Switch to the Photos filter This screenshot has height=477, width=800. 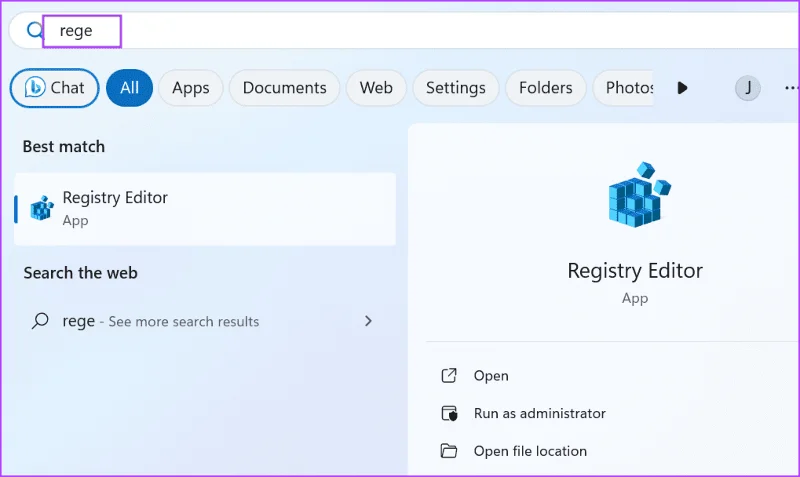tap(623, 88)
